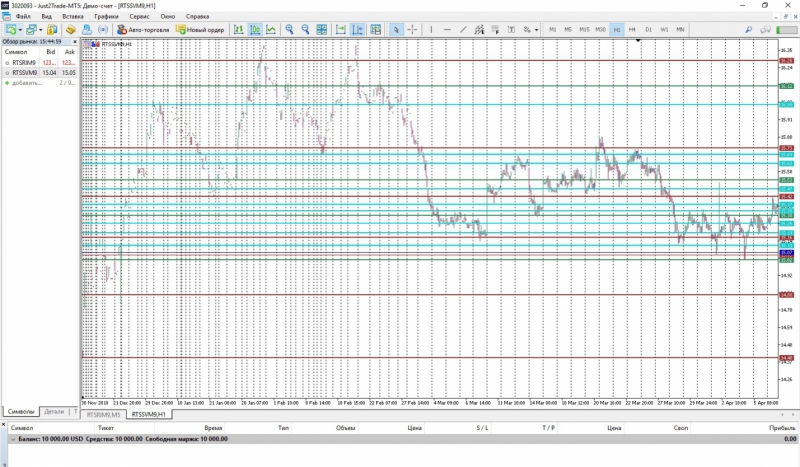Switch timeframe to M1
This screenshot has width=800, height=467.
coord(553,30)
